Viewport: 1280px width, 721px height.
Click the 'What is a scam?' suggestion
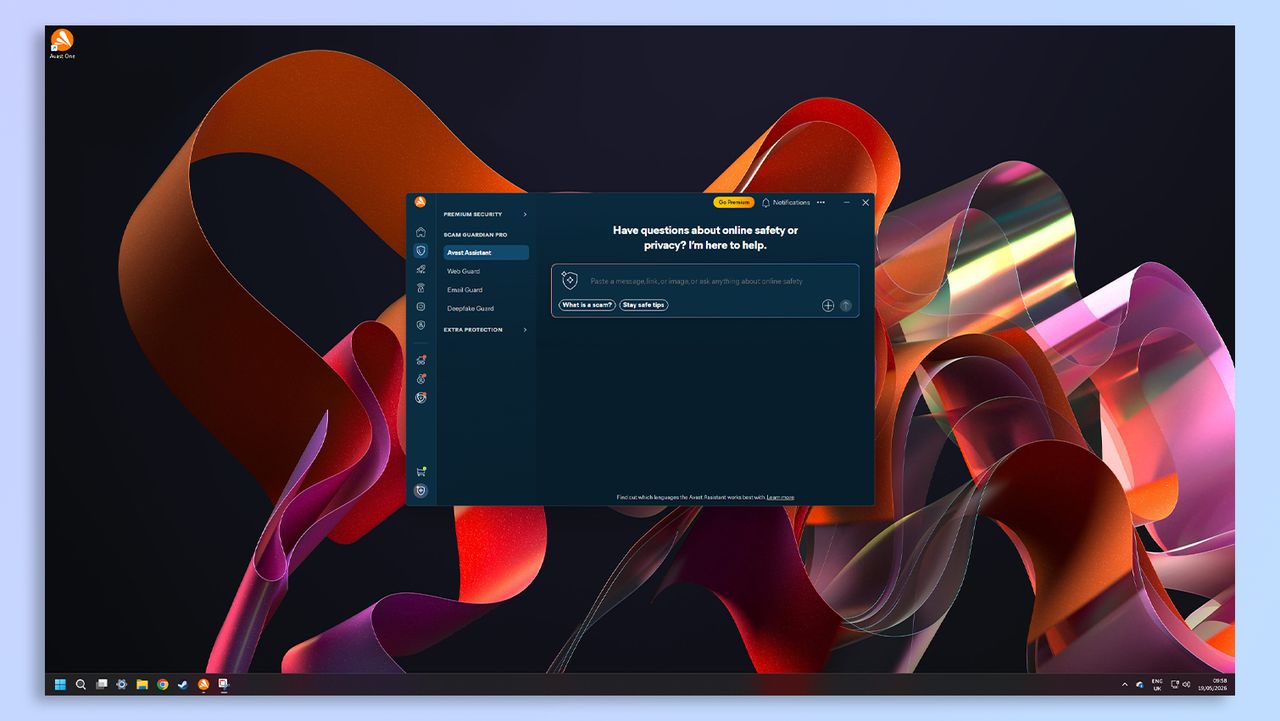(587, 305)
